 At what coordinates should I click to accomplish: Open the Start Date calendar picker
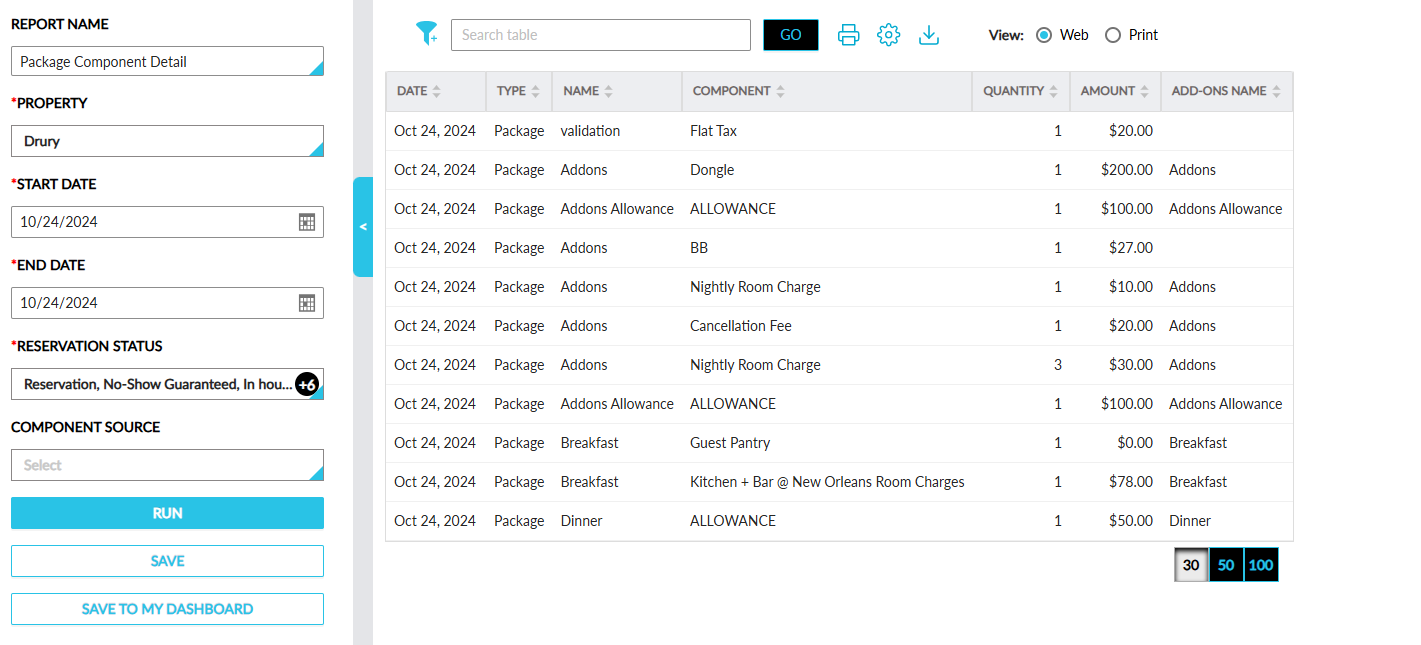tap(307, 222)
